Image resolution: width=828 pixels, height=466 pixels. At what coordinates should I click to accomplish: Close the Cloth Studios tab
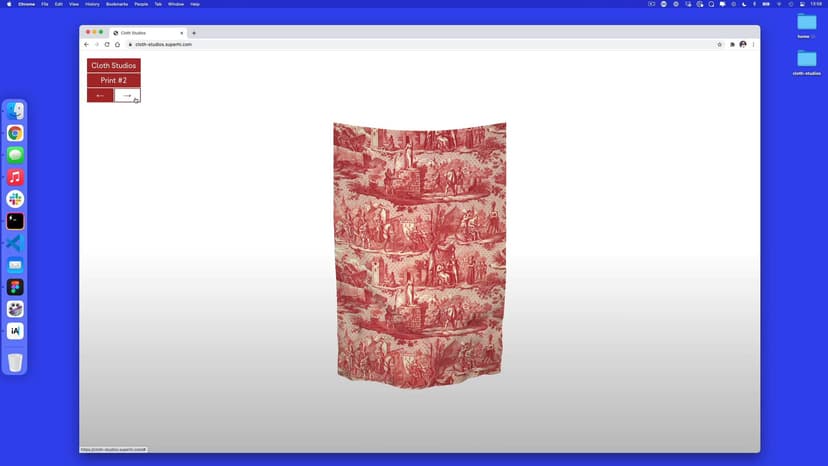[181, 33]
